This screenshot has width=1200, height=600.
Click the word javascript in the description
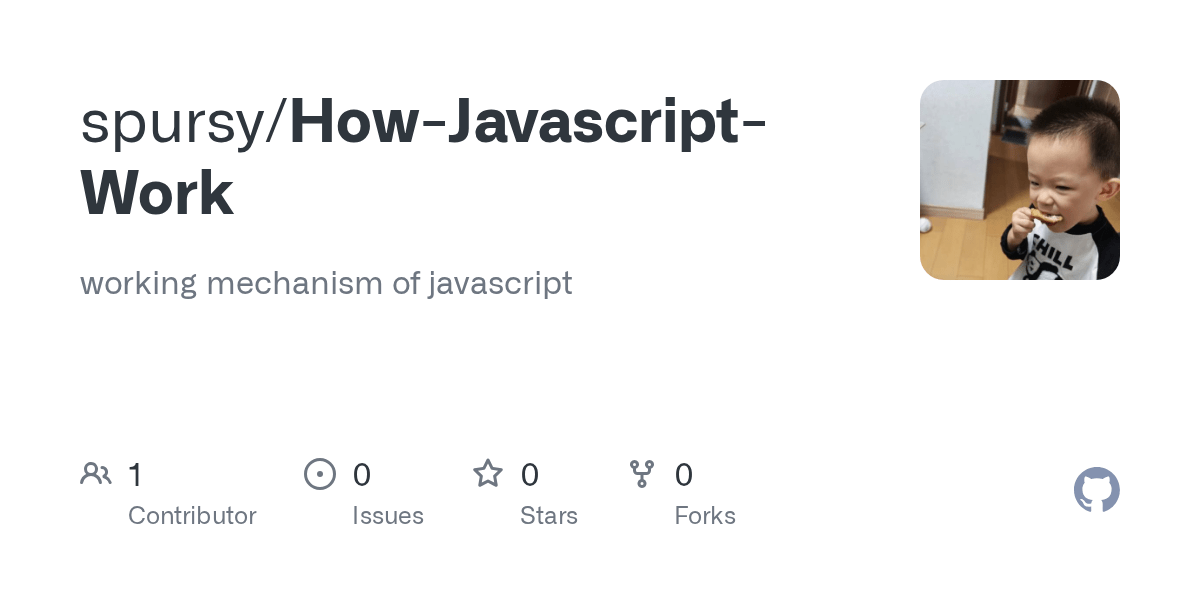tap(500, 284)
